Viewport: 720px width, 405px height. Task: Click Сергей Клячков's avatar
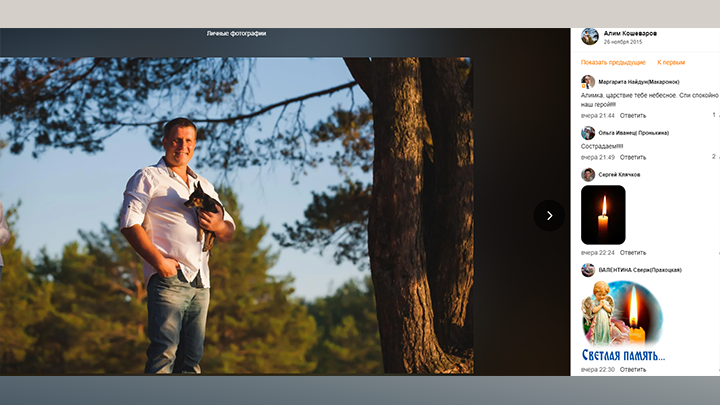point(588,175)
